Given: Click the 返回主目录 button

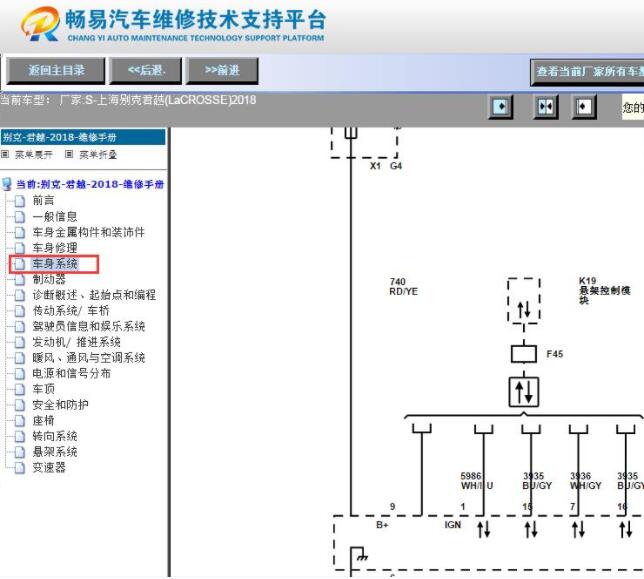Looking at the screenshot, I should (x=56, y=71).
